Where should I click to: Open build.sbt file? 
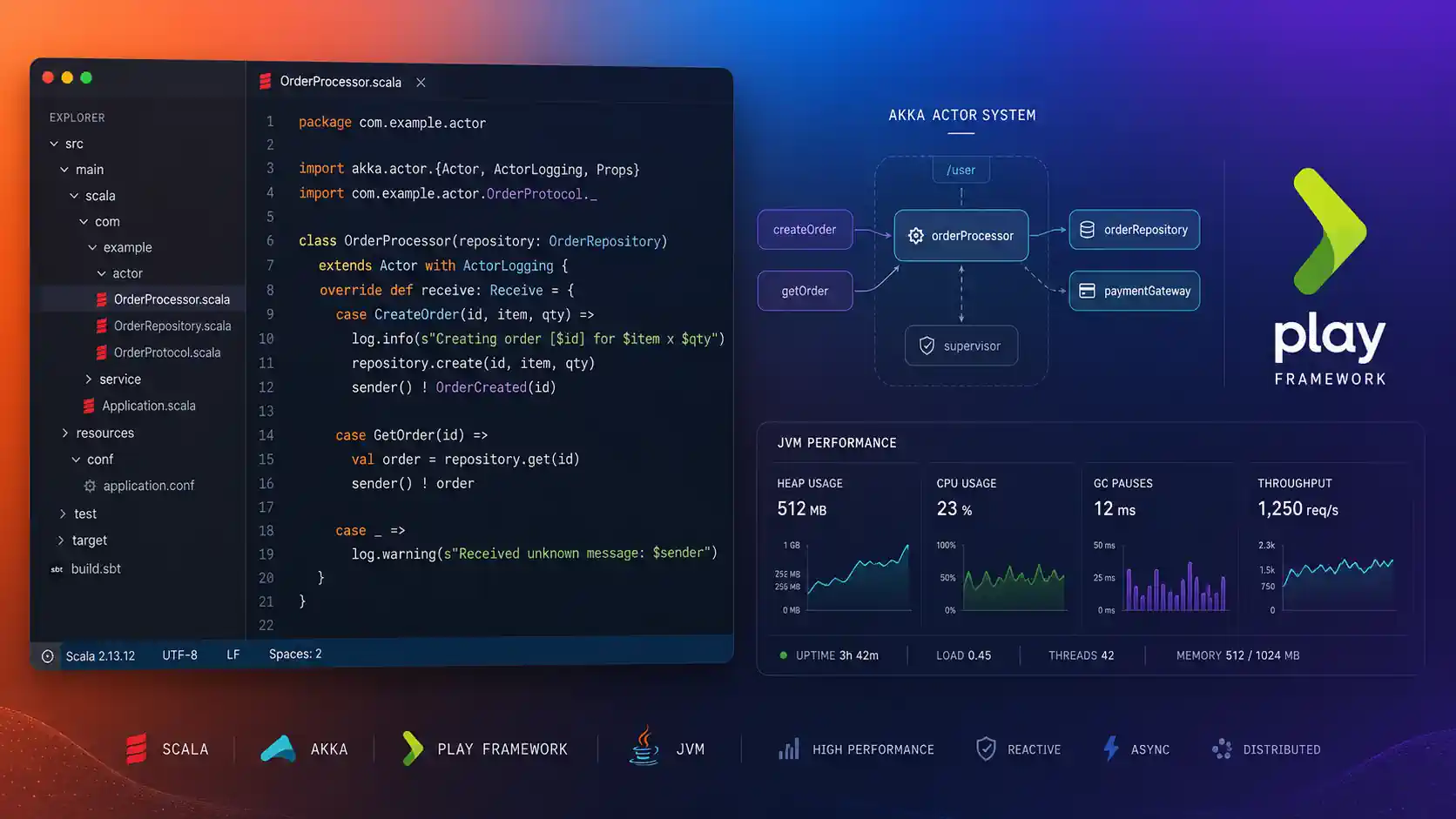[96, 568]
